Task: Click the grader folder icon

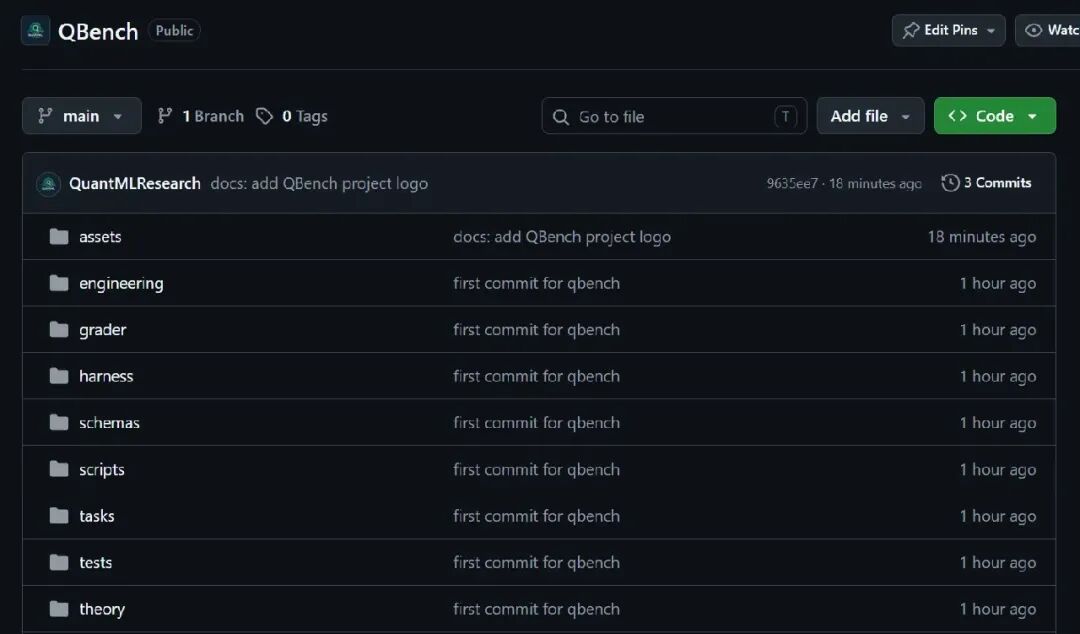Action: [59, 329]
